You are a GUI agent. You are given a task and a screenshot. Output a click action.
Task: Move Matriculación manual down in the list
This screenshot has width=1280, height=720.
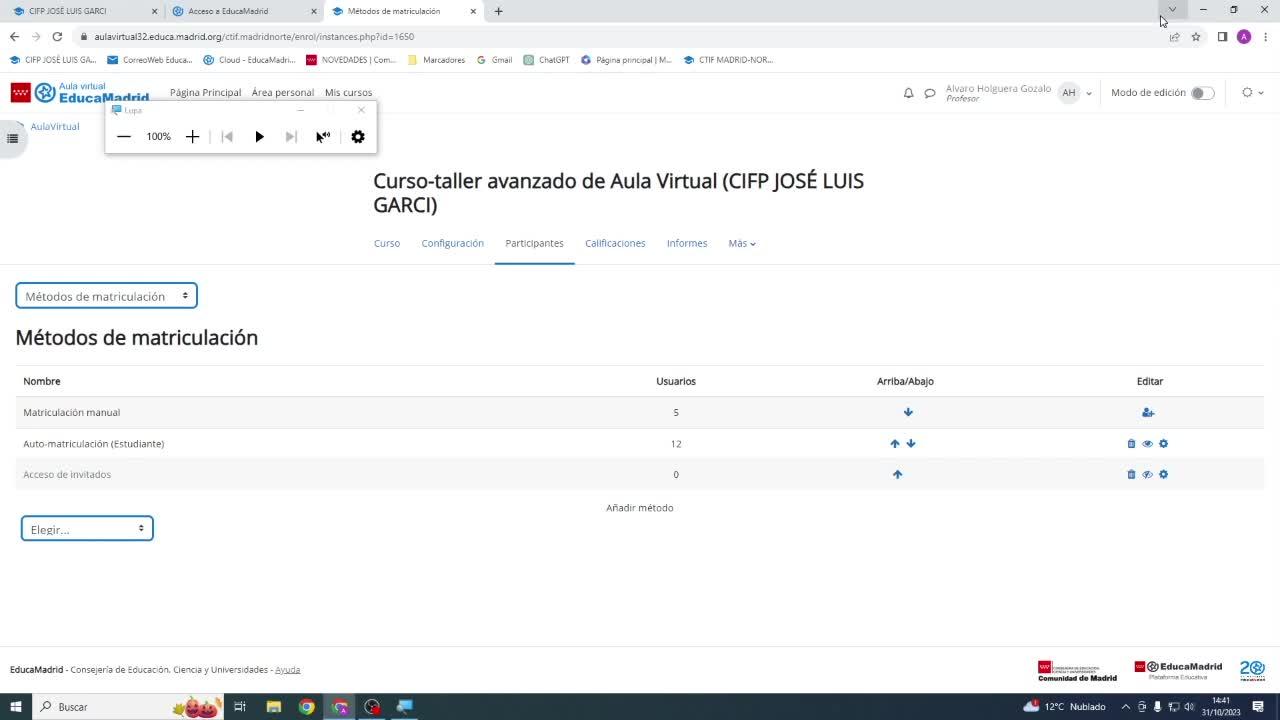coord(908,412)
